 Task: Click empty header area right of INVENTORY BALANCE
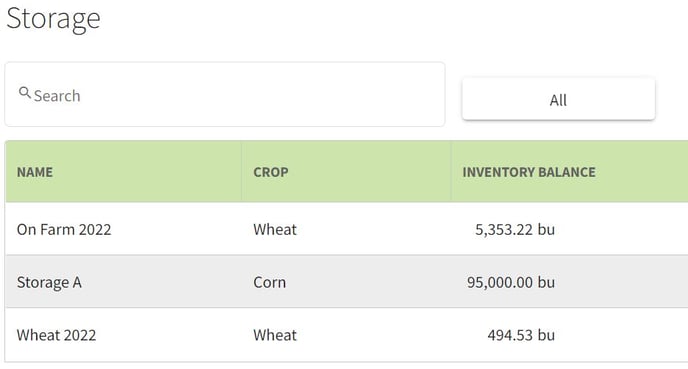pyautogui.click(x=642, y=172)
